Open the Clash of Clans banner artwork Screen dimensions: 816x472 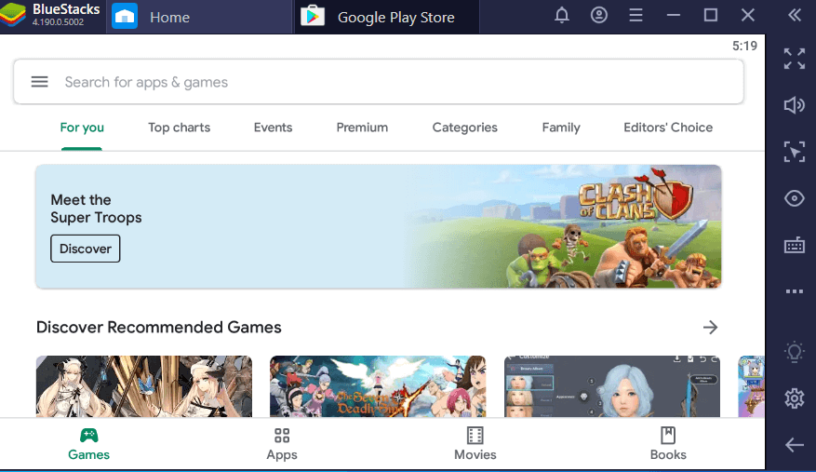(565, 226)
